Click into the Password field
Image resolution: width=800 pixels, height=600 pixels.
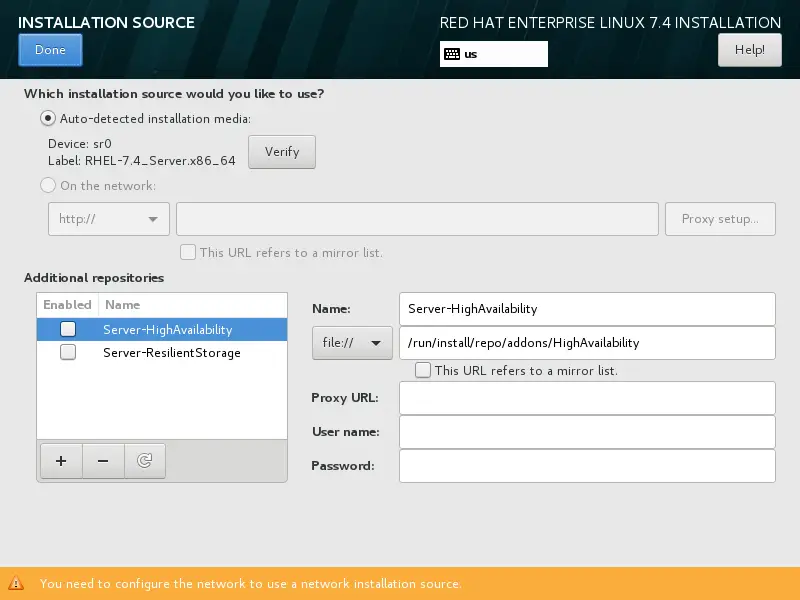587,466
